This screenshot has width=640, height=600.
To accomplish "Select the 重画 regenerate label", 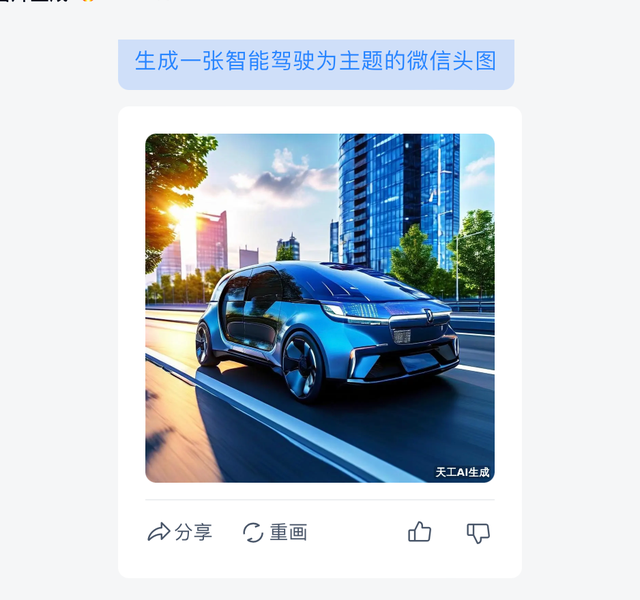I will pyautogui.click(x=288, y=532).
